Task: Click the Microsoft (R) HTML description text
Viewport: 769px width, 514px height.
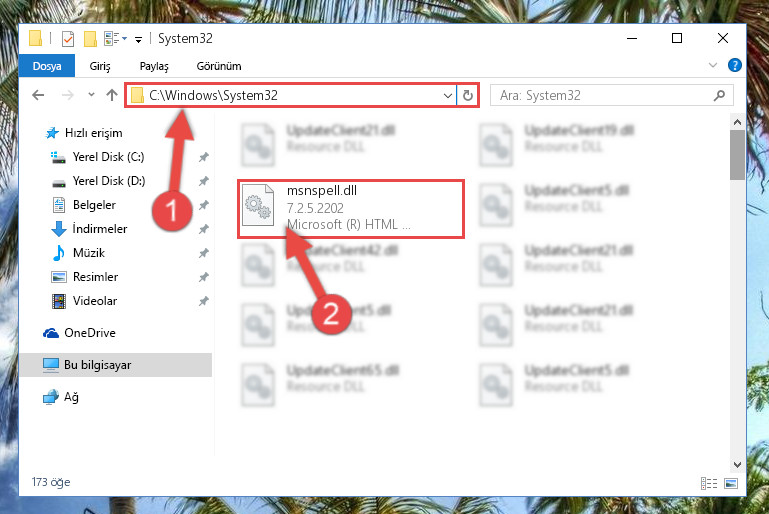Action: pos(349,224)
